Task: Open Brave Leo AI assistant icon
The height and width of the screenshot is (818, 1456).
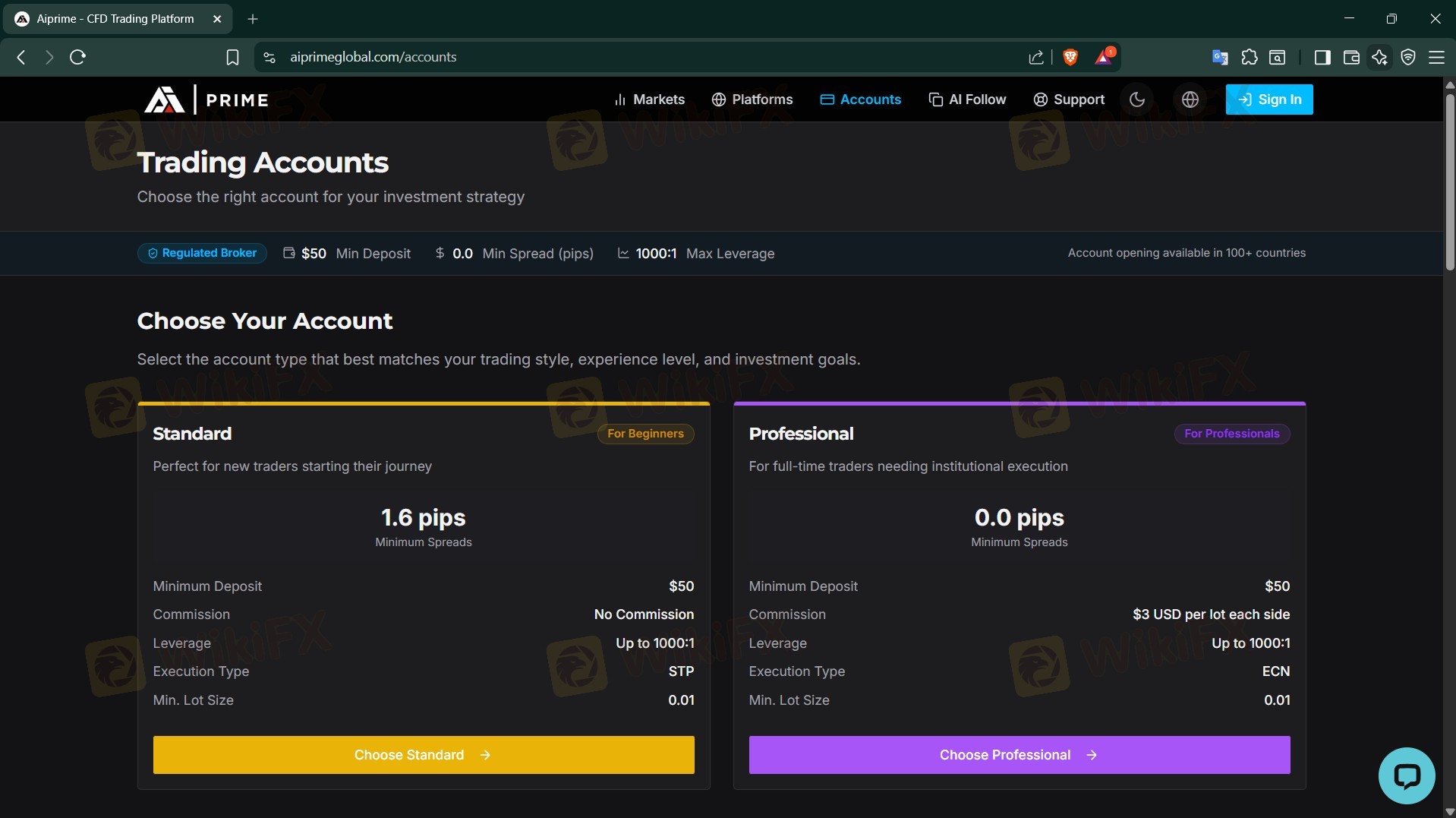Action: [1379, 57]
